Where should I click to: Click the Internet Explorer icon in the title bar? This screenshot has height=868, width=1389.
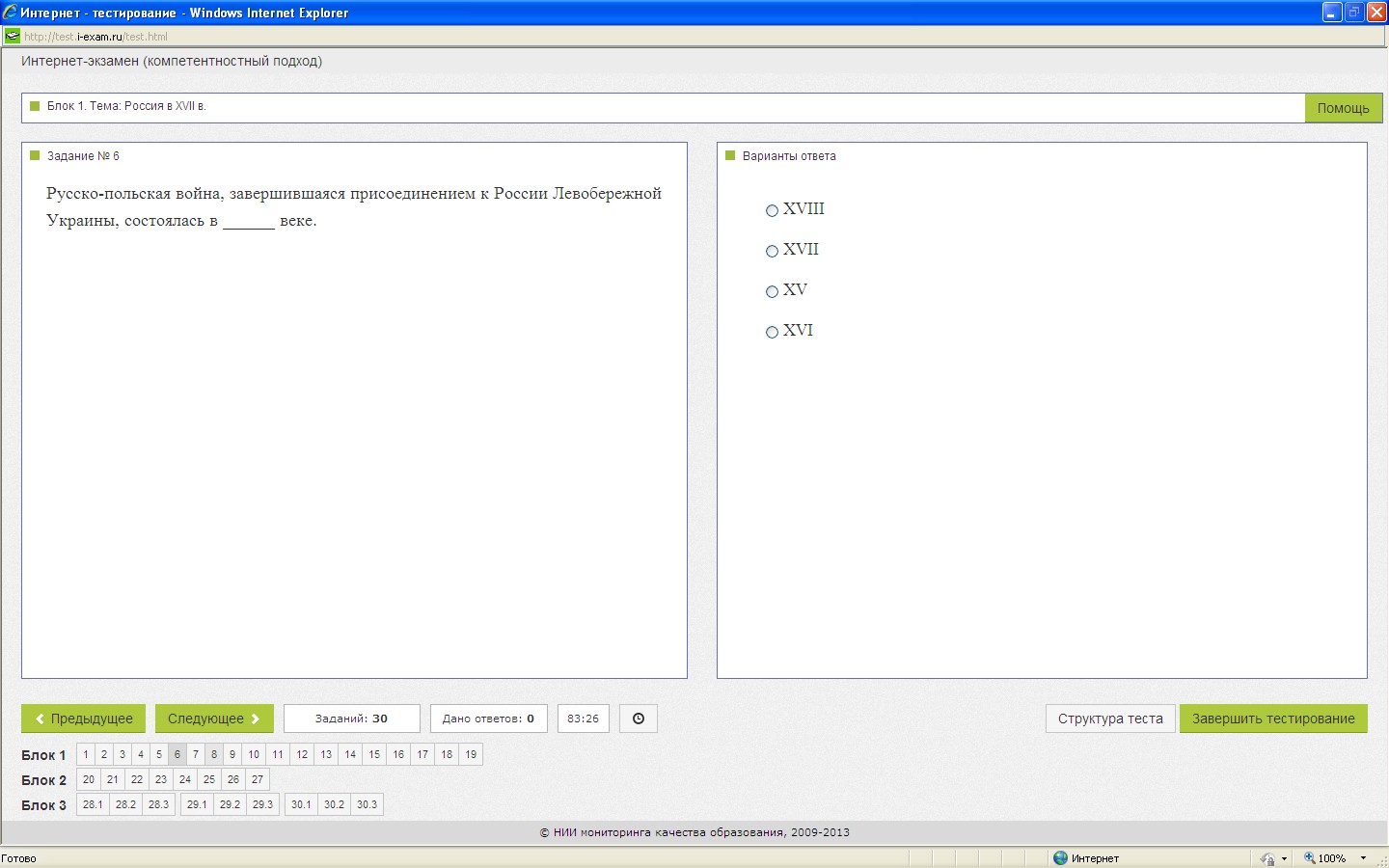point(10,12)
